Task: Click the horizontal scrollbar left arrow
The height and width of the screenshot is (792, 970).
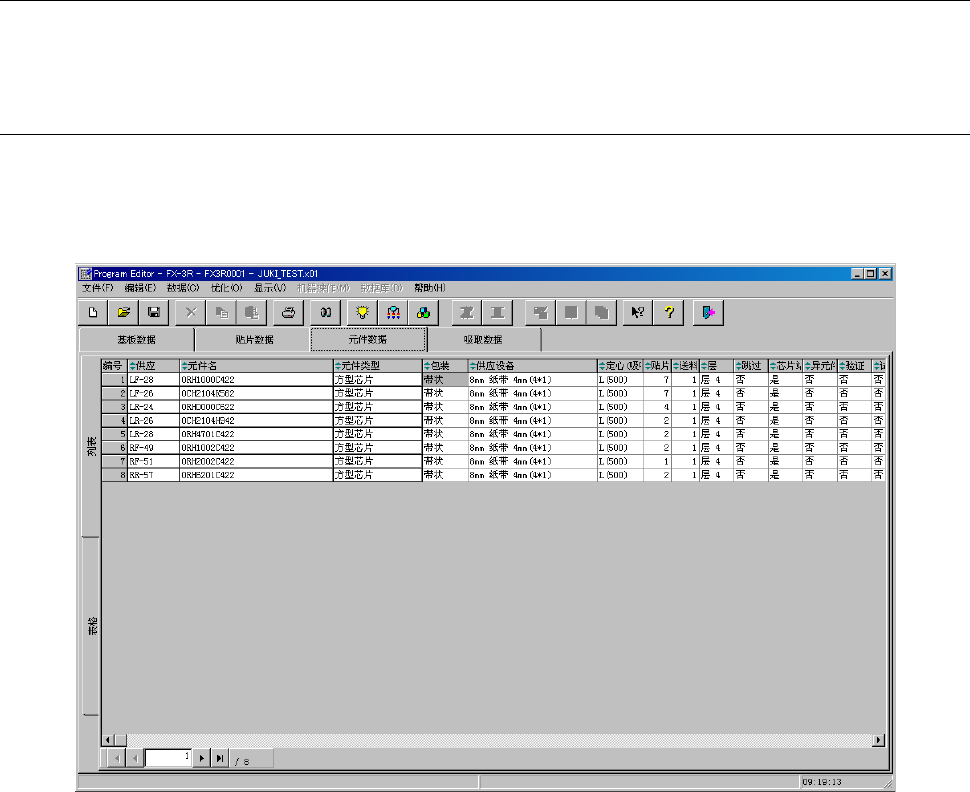Action: point(108,740)
